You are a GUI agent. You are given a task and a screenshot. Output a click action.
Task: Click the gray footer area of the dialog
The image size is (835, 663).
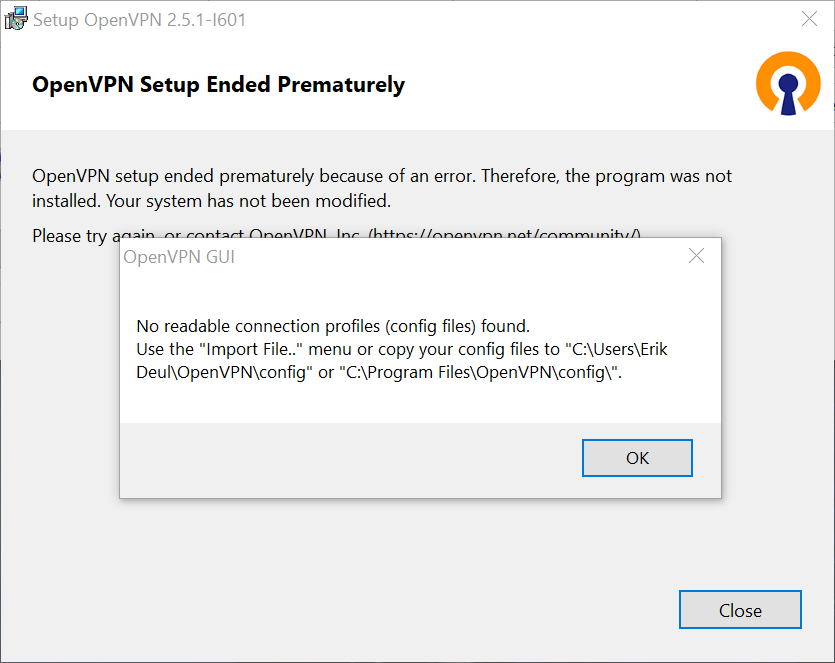click(300, 460)
